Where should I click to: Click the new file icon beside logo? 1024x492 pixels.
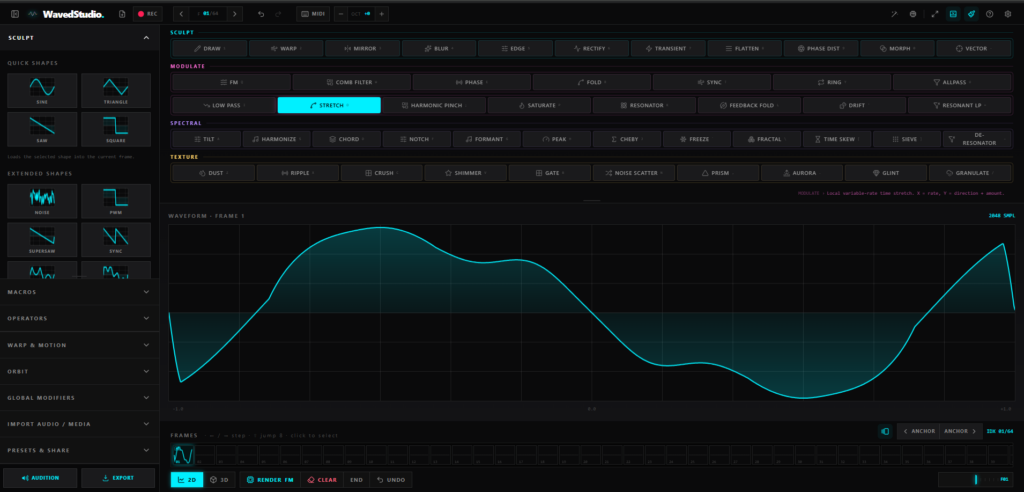coord(122,14)
